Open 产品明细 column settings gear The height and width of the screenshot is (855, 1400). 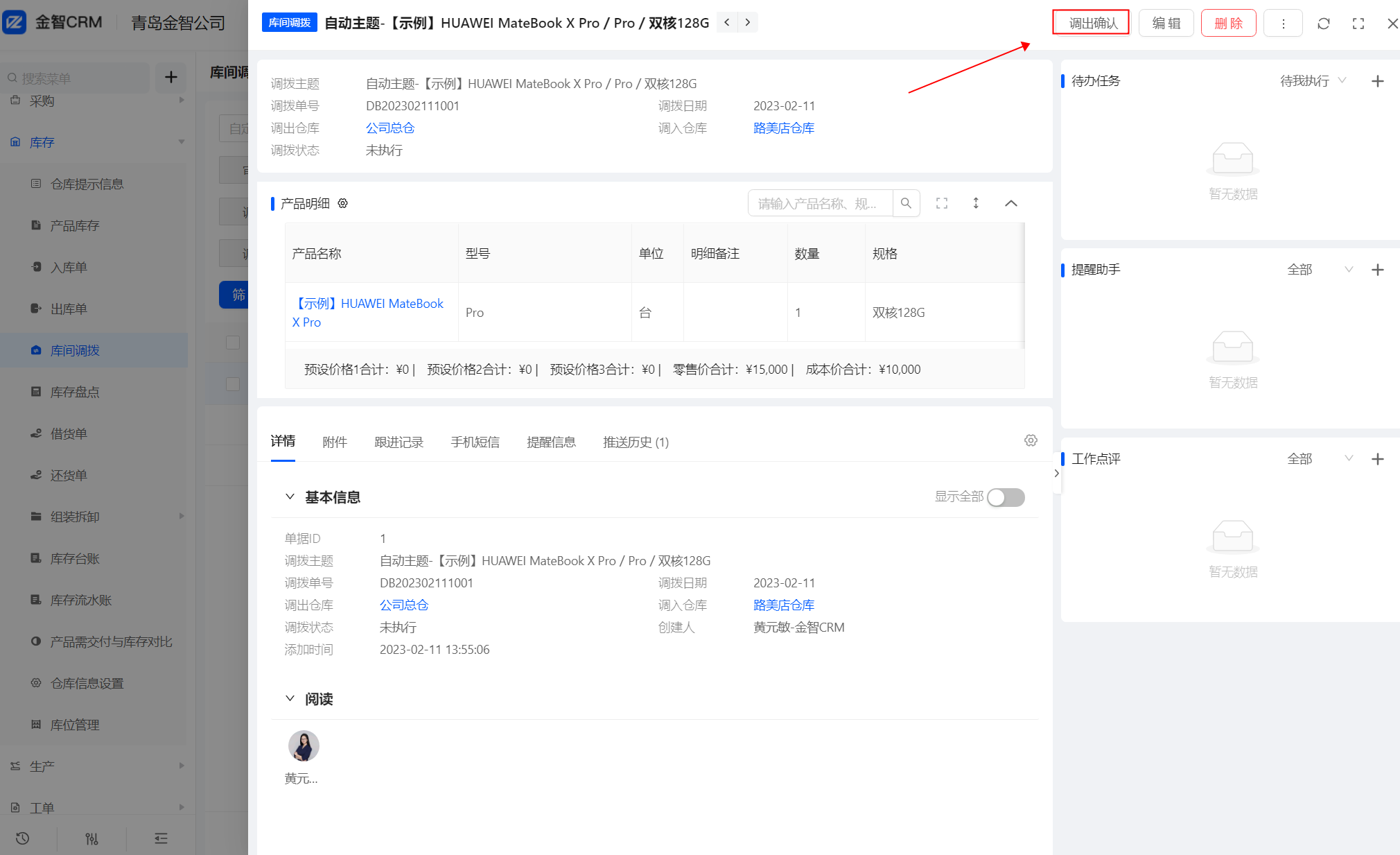pos(342,203)
